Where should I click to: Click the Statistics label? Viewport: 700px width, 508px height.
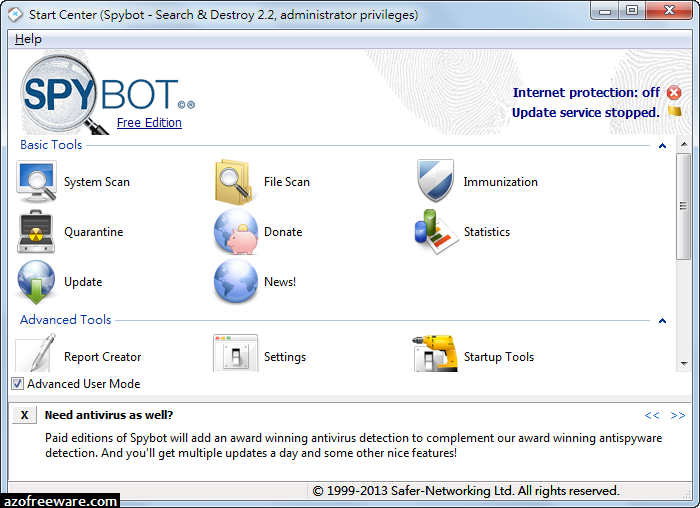(x=487, y=232)
